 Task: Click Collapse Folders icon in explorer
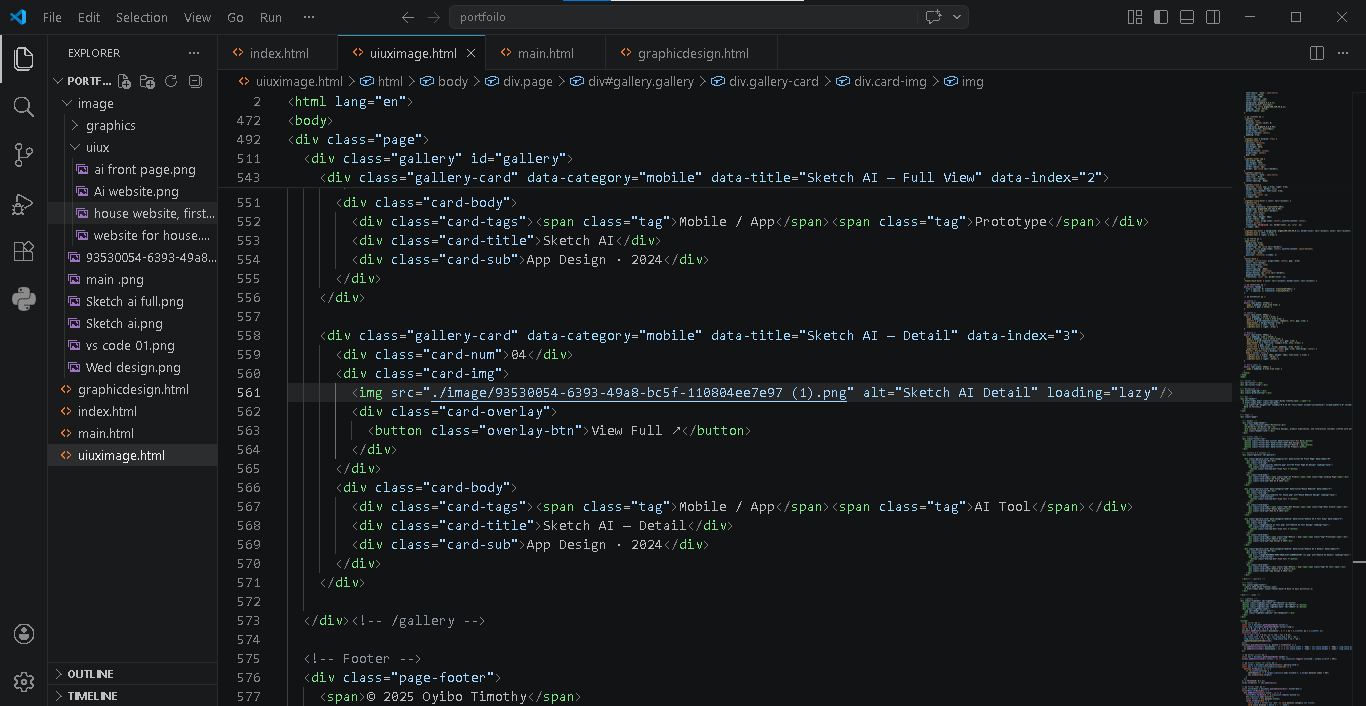[x=195, y=81]
